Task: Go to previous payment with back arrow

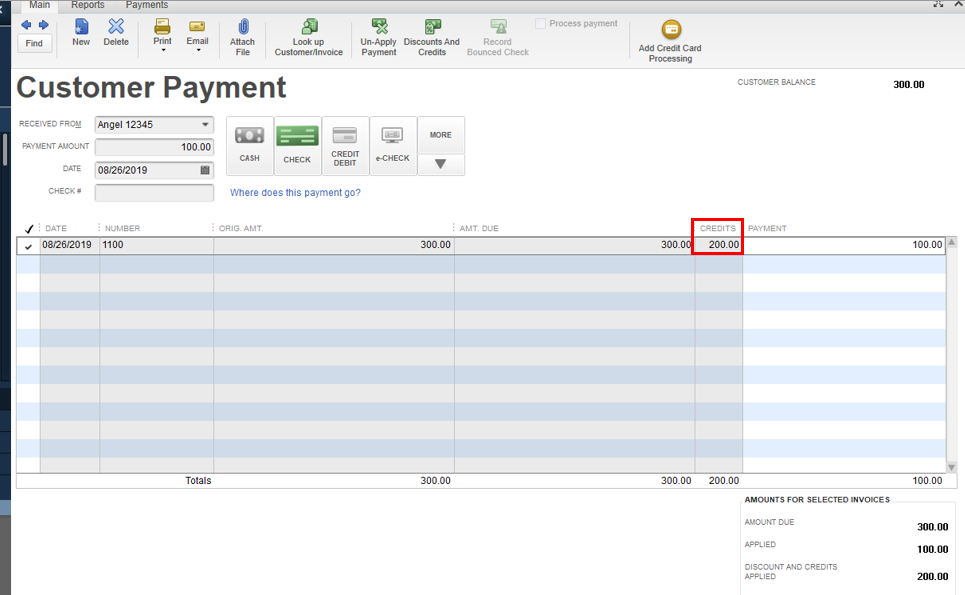Action: [x=26, y=25]
